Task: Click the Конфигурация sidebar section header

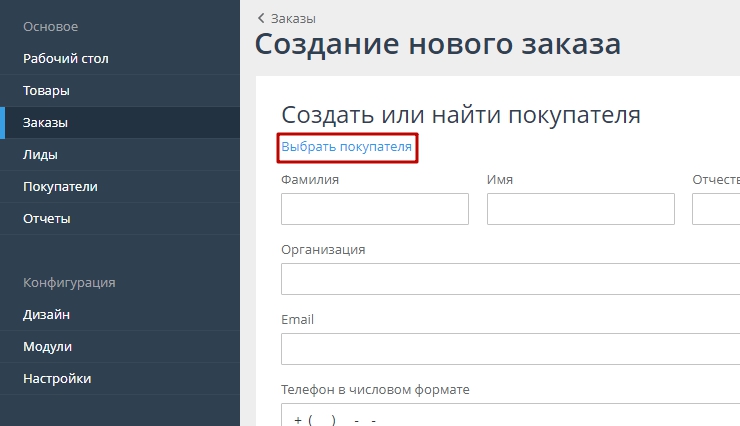Action: point(69,283)
